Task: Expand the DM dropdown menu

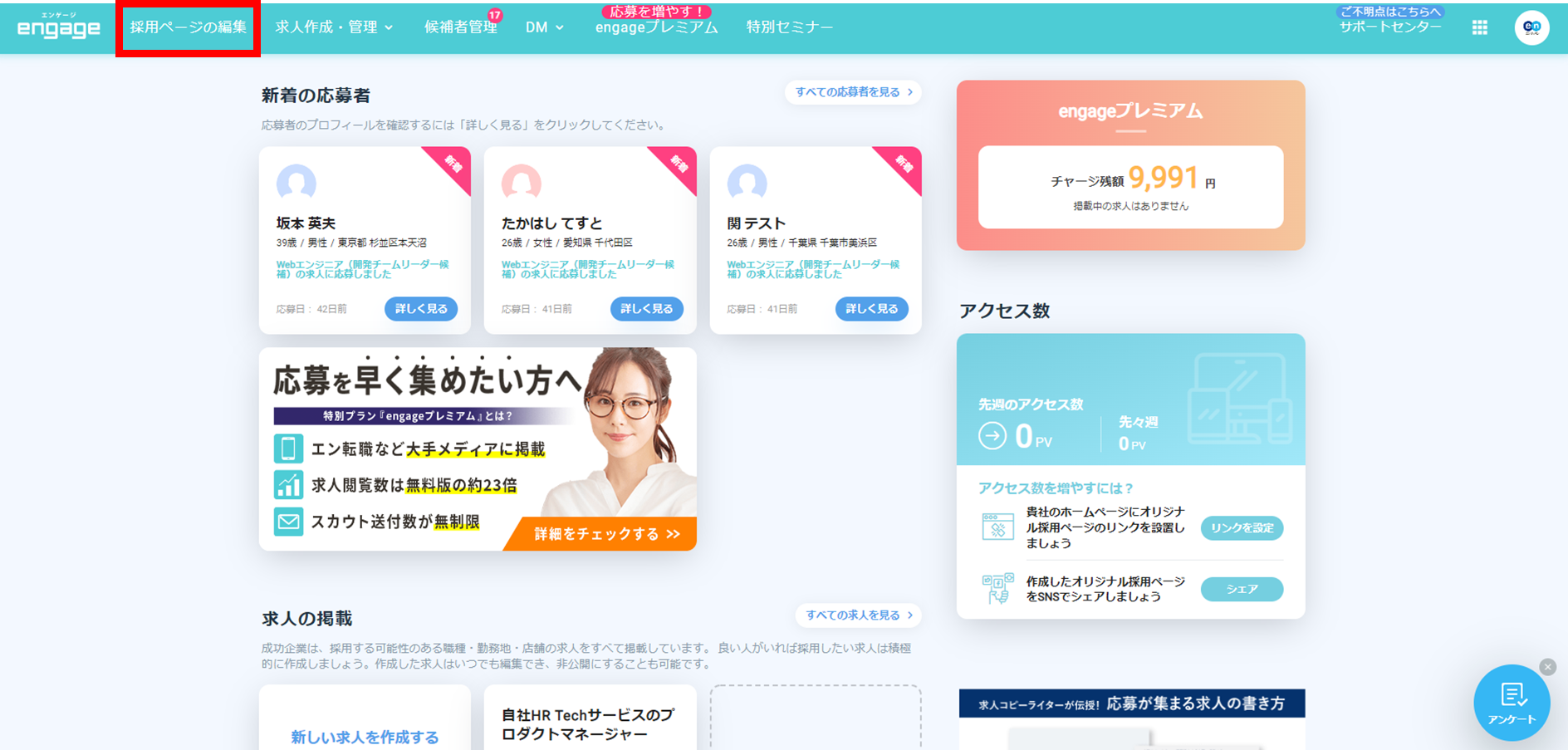Action: pyautogui.click(x=545, y=27)
